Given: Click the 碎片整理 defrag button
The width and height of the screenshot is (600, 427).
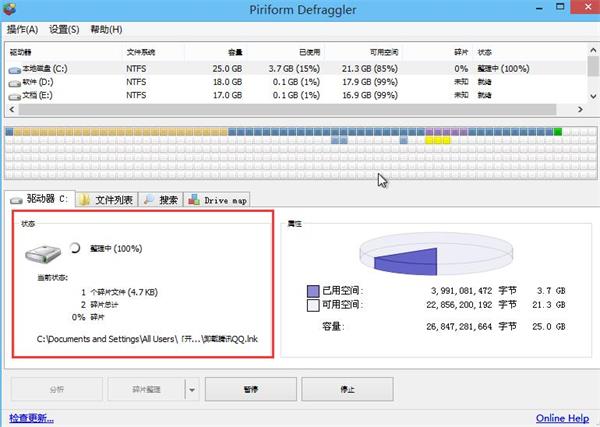Looking at the screenshot, I should (x=146, y=389).
